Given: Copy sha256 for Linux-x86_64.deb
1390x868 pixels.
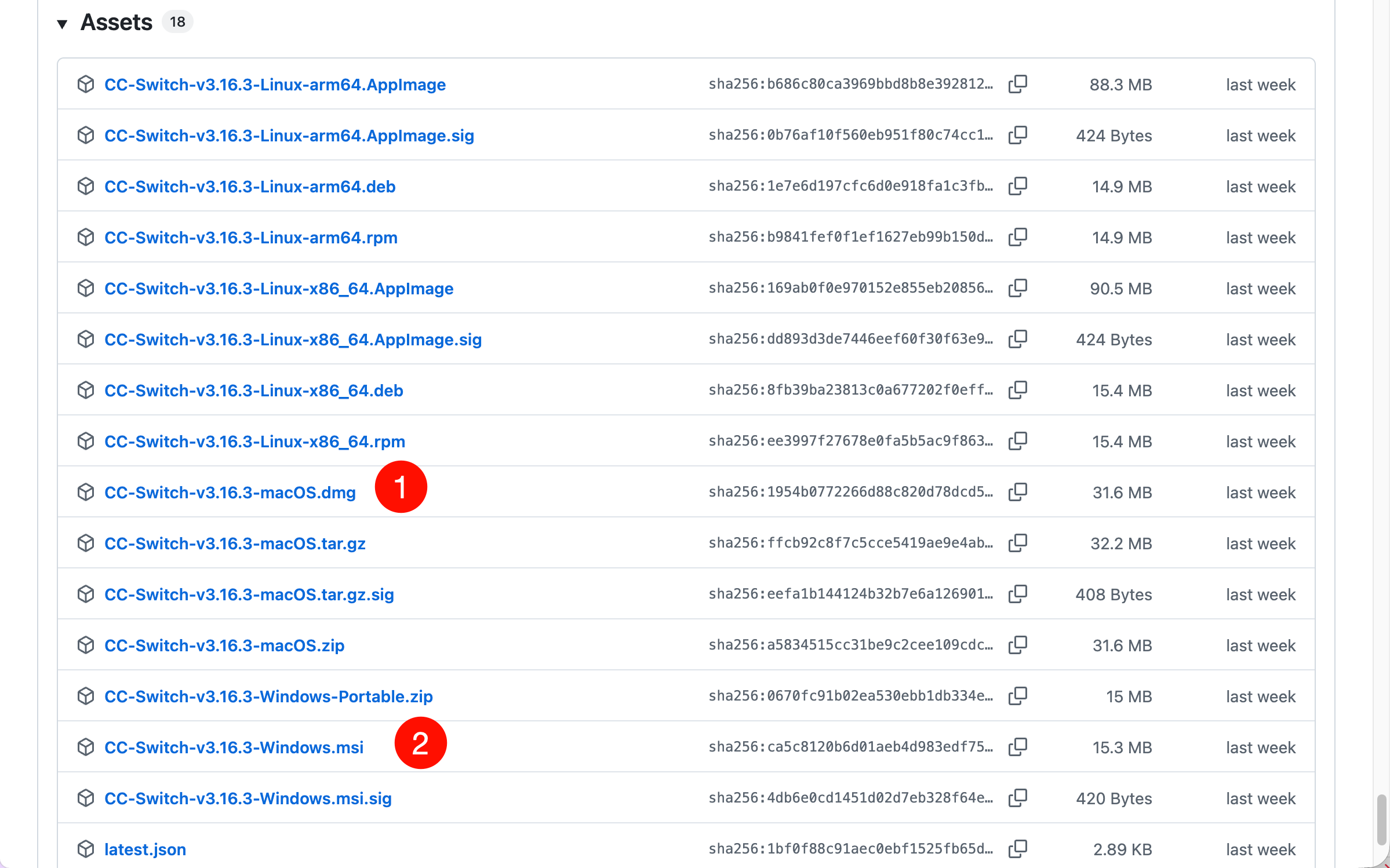Looking at the screenshot, I should point(1017,391).
